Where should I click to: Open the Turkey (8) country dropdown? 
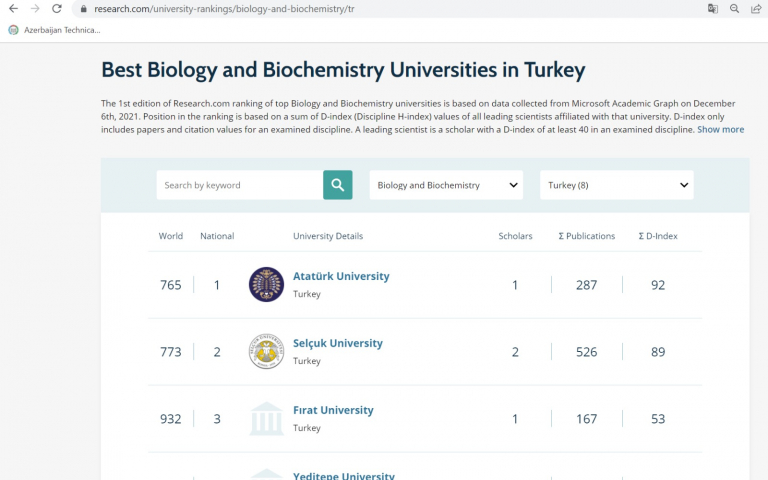(x=617, y=185)
